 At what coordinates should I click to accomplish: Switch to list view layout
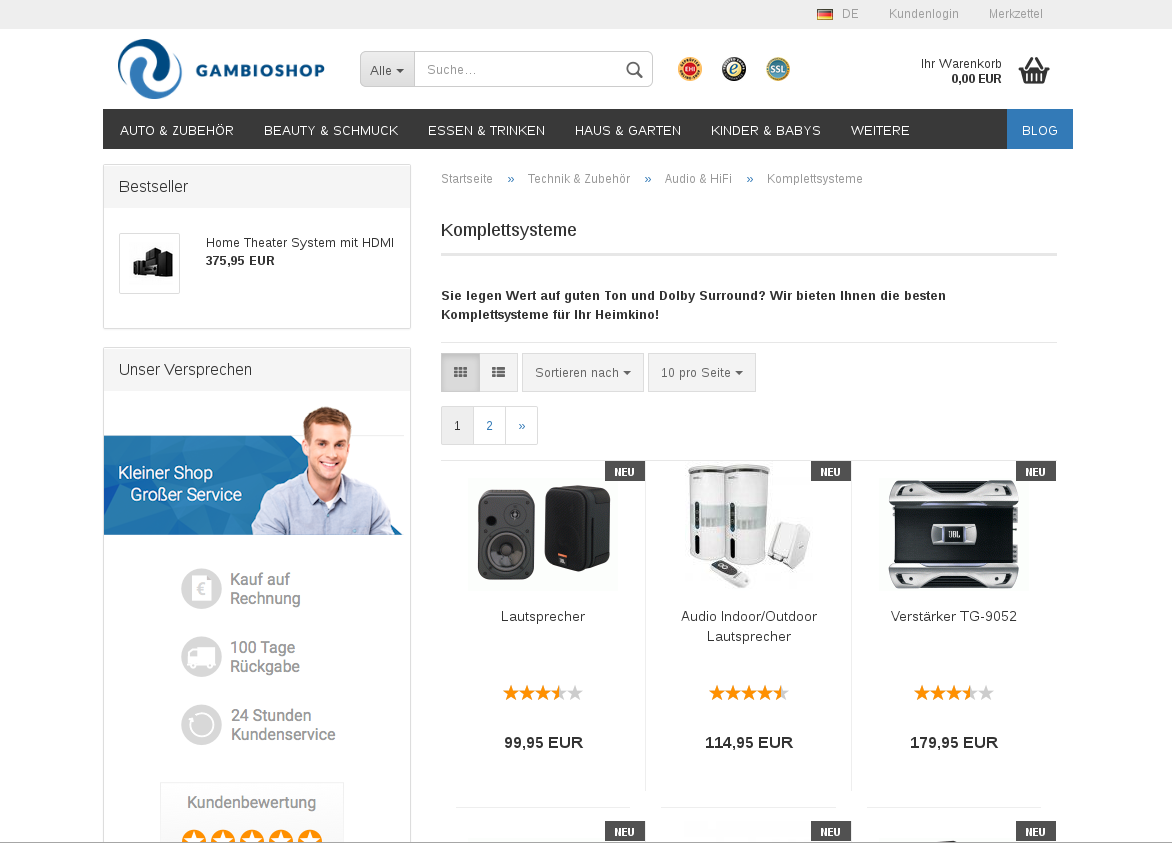pos(499,372)
